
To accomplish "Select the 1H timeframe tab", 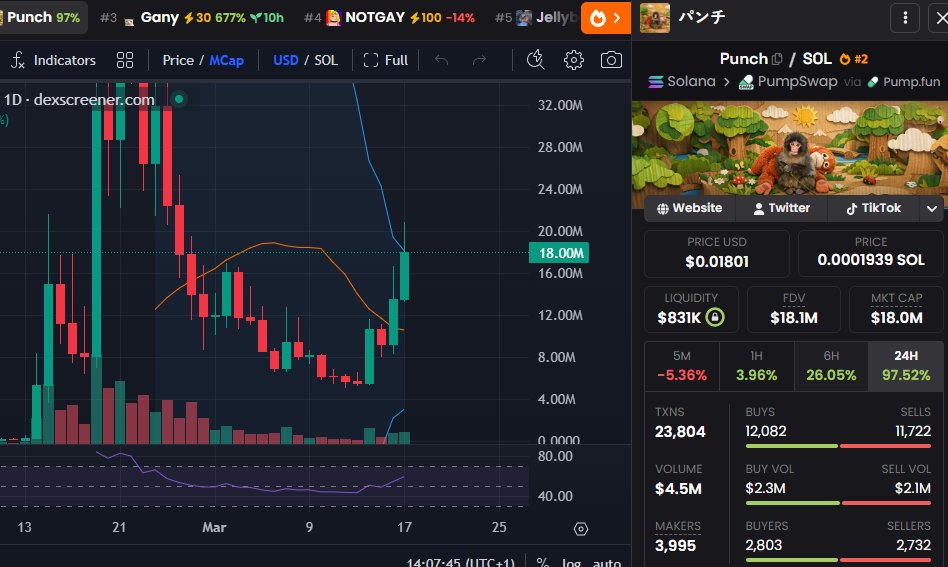I will pos(756,366).
